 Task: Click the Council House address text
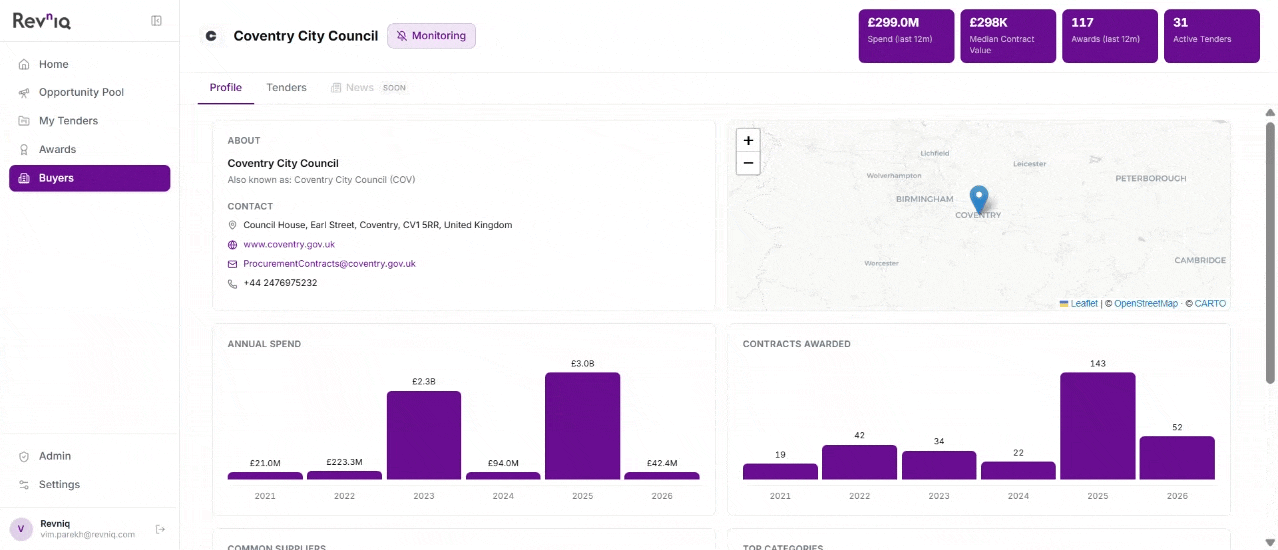(x=378, y=225)
